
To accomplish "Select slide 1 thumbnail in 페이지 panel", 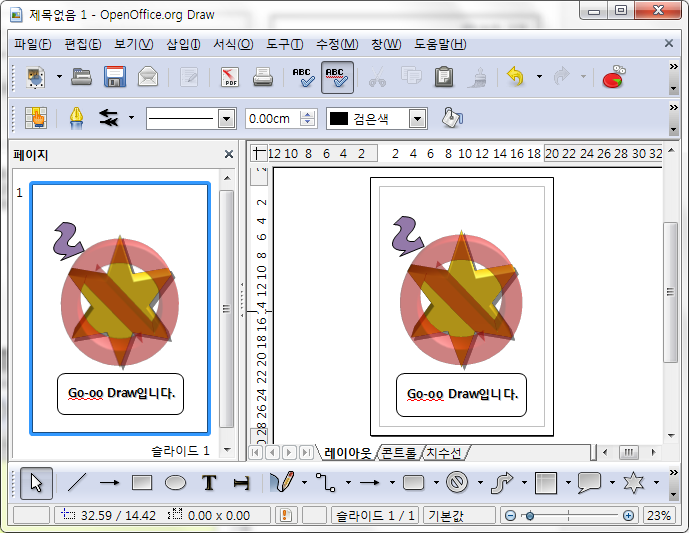I will click(120, 308).
